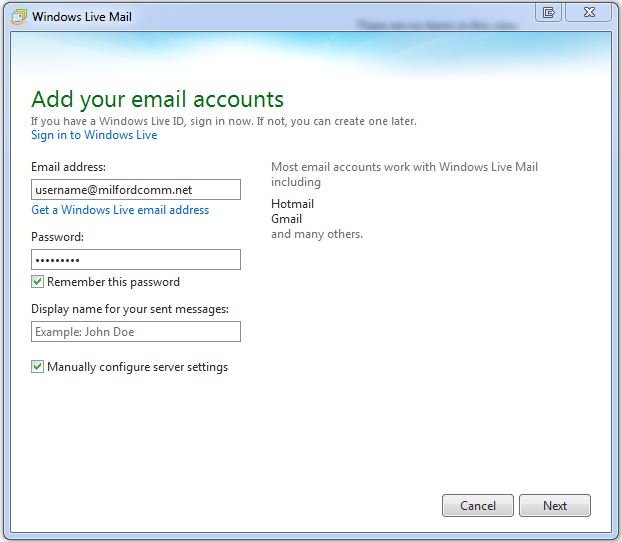The image size is (622, 542).
Task: Click the 'Add your email accounts' heading
Action: [x=157, y=99]
